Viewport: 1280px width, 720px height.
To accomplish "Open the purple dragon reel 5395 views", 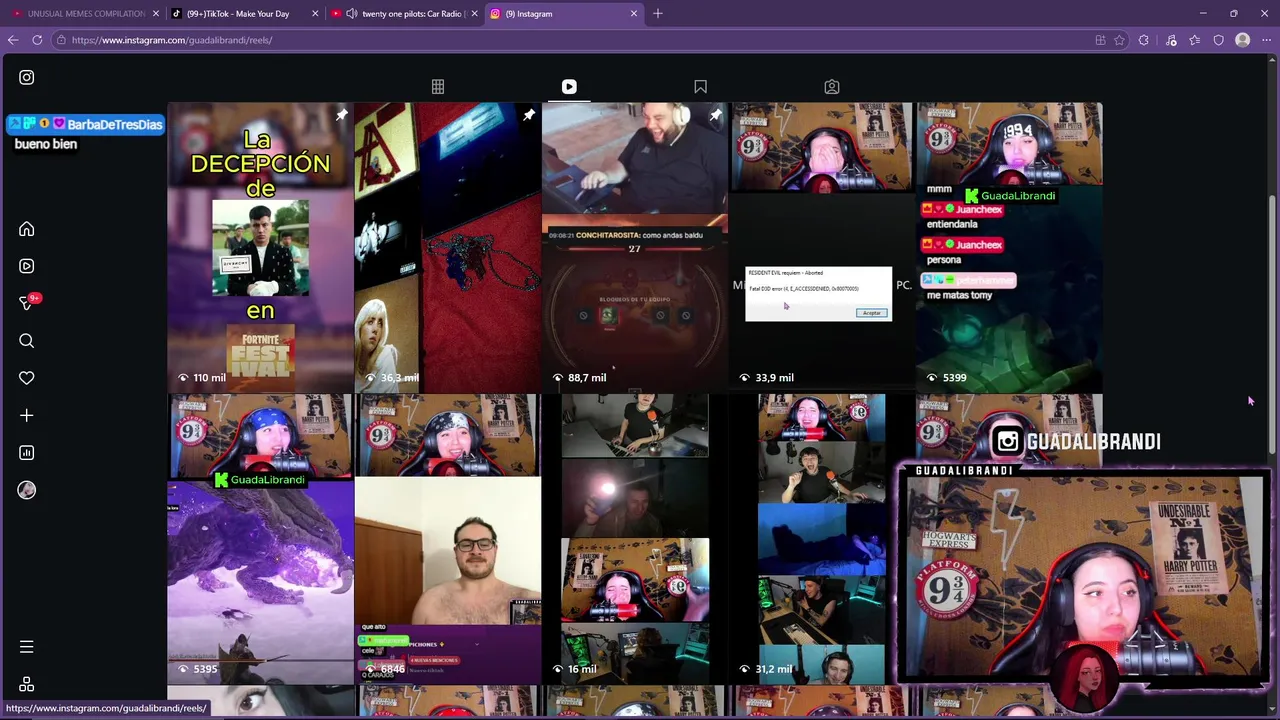I will [x=260, y=539].
